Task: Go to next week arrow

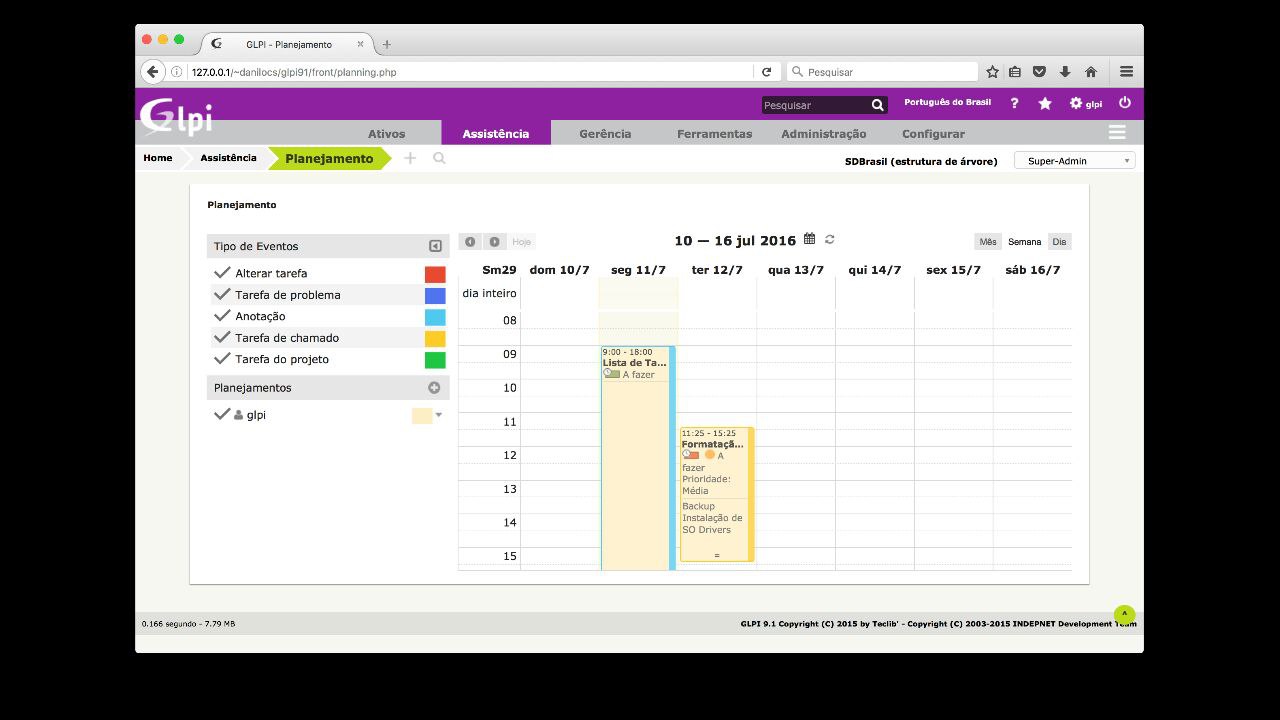Action: coord(494,242)
